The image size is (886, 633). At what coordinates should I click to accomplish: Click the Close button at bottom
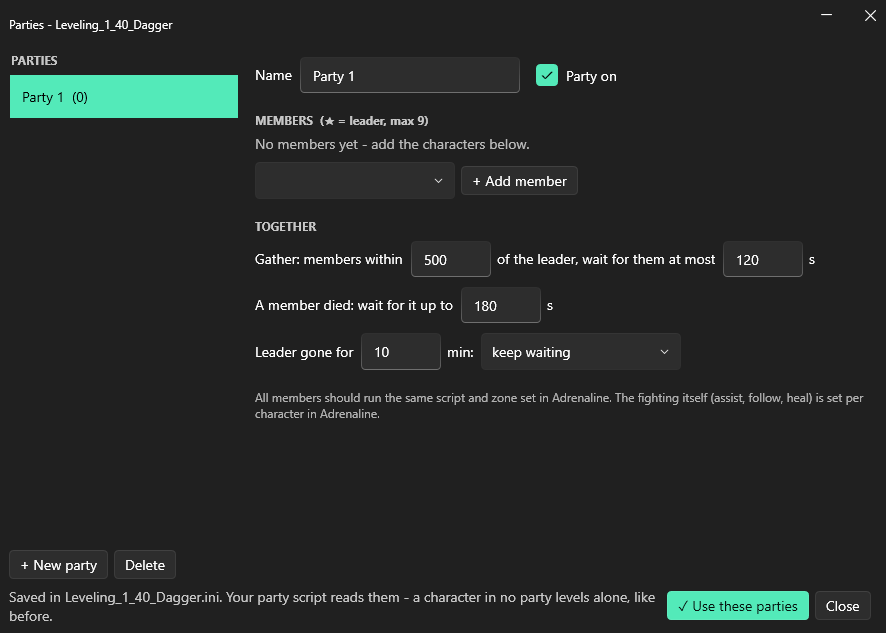tap(842, 606)
